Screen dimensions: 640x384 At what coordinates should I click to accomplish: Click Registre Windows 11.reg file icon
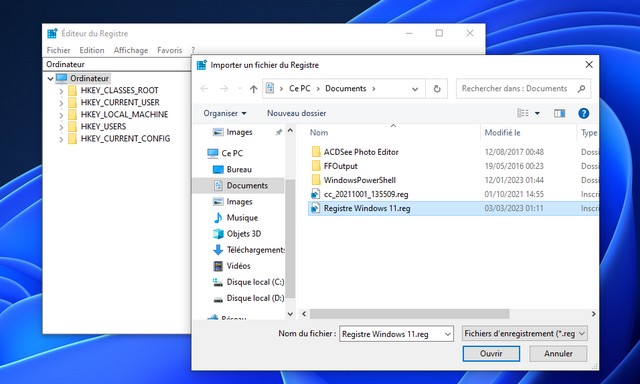315,208
